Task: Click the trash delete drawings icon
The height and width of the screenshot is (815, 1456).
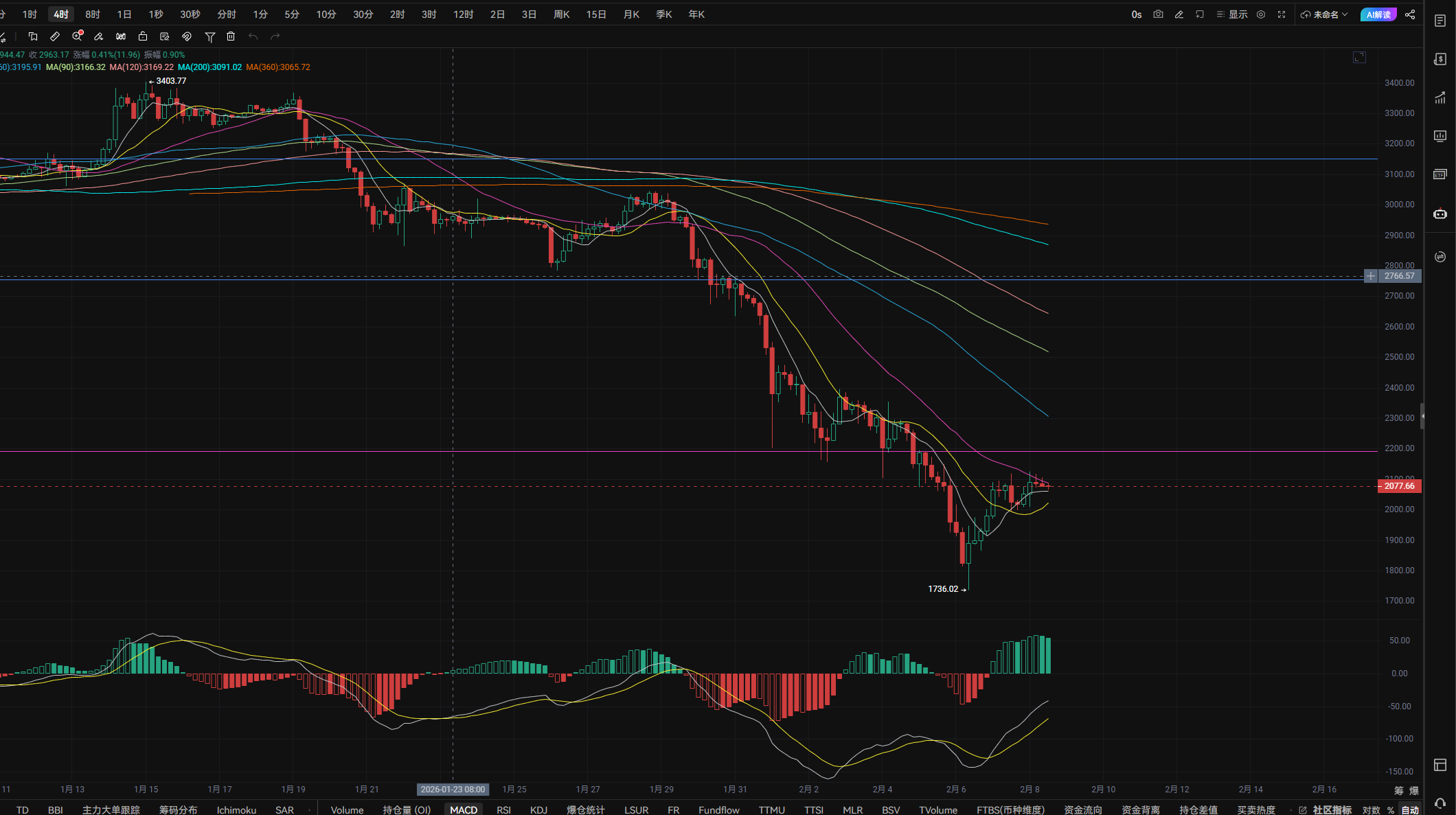Action: click(x=231, y=36)
